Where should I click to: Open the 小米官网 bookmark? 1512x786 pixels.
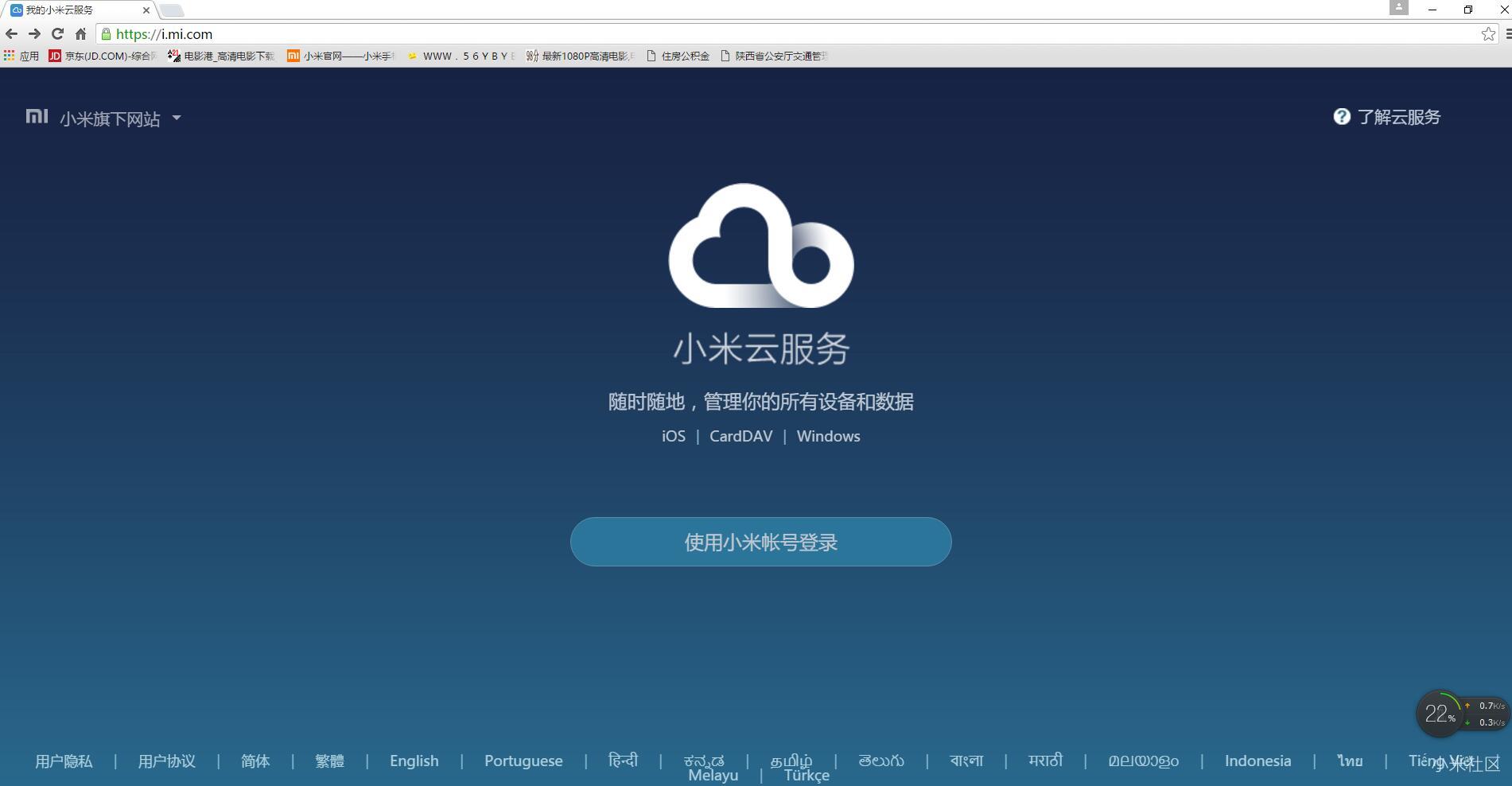coord(340,56)
